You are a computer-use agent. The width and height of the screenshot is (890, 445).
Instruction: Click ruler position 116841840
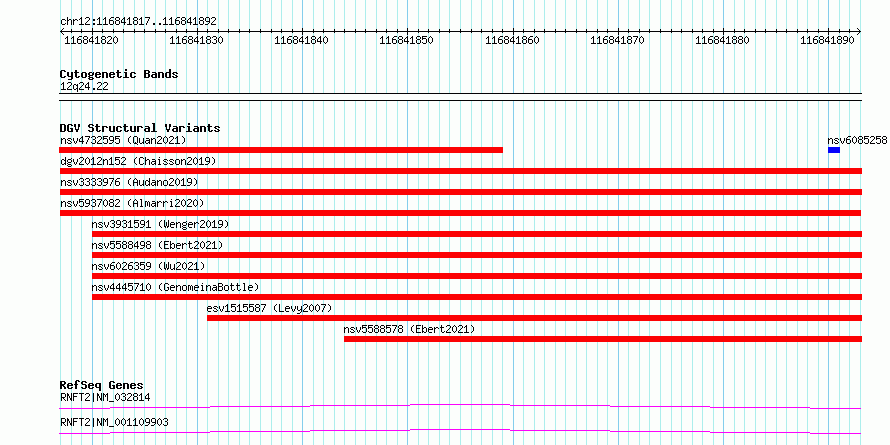[301, 40]
